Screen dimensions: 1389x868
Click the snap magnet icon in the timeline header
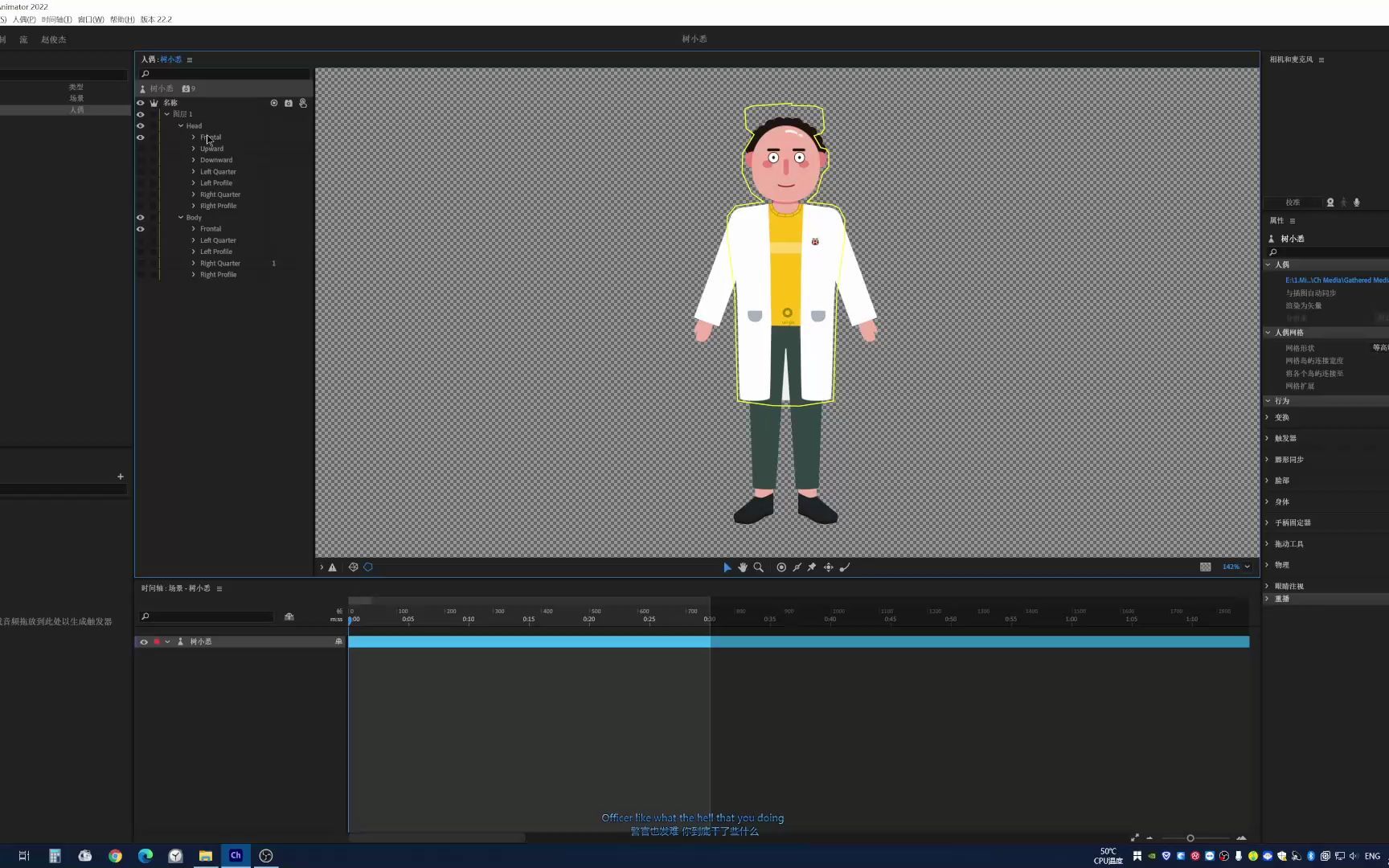coord(289,616)
